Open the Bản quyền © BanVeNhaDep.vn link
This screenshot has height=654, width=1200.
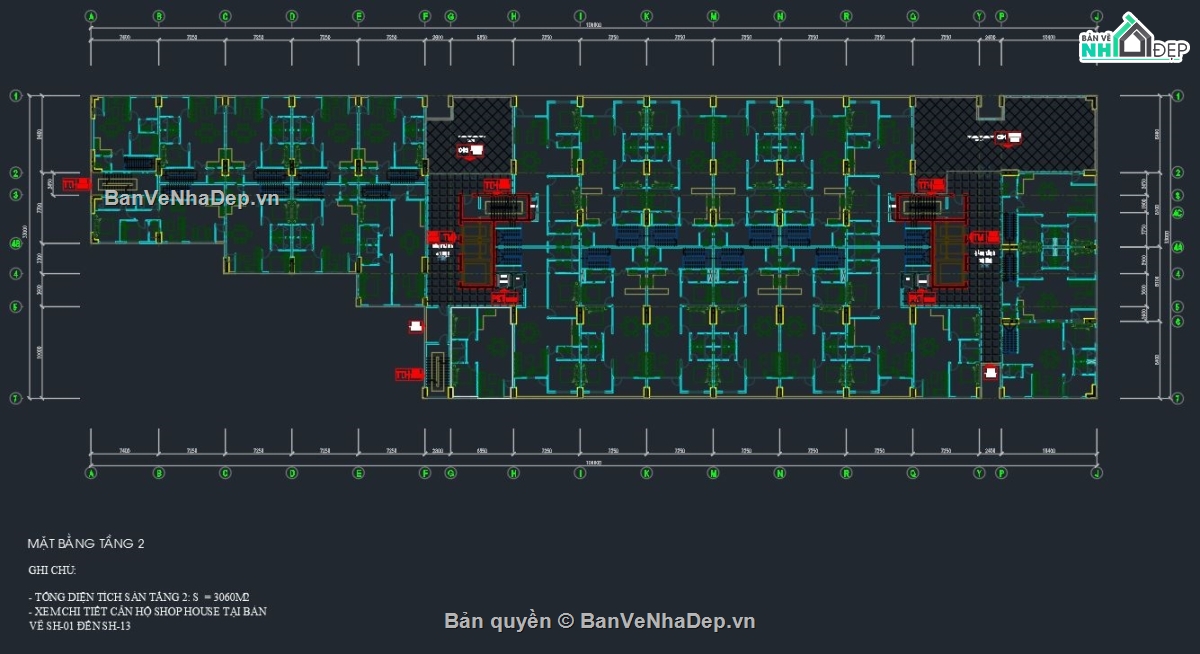pos(600,621)
